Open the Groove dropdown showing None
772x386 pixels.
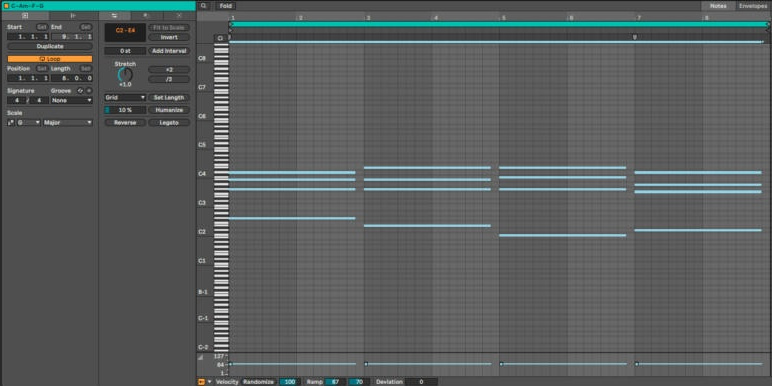[72, 100]
